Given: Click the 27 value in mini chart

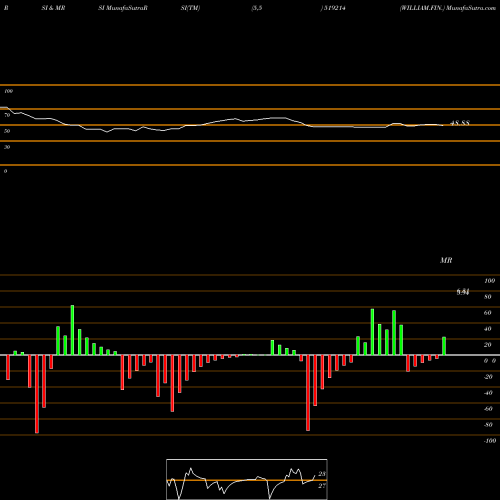Looking at the screenshot, I should click(322, 486).
